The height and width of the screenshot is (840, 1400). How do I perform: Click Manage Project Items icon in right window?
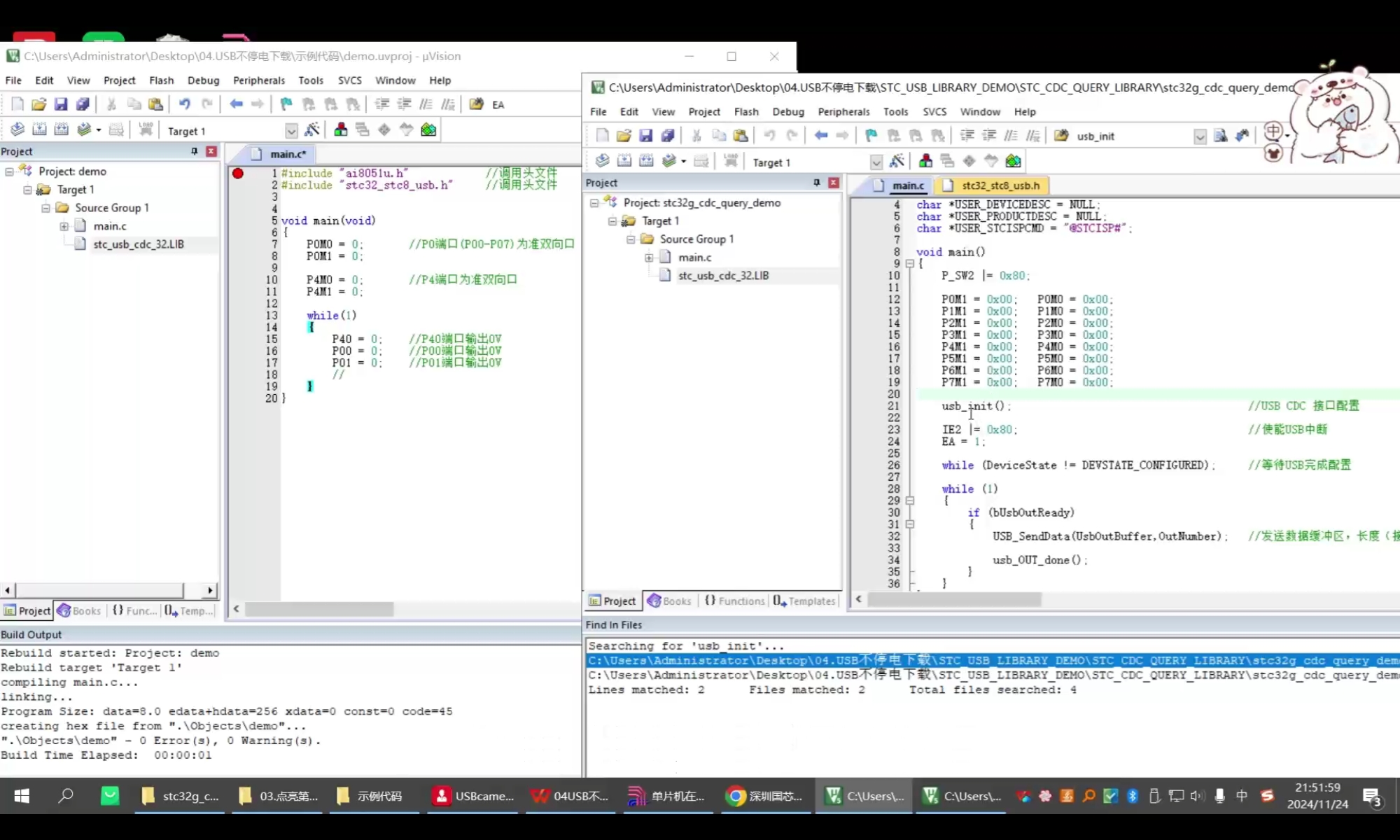(x=925, y=161)
